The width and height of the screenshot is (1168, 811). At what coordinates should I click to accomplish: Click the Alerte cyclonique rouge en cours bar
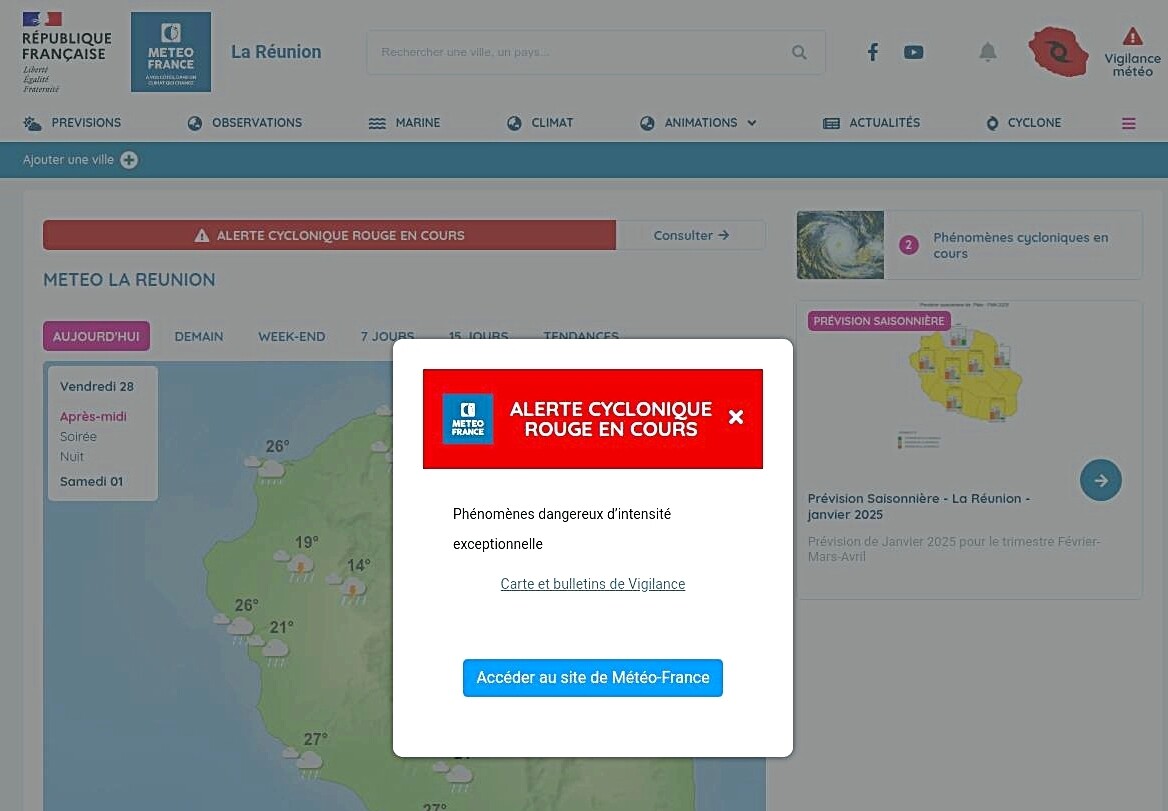pyautogui.click(x=329, y=235)
